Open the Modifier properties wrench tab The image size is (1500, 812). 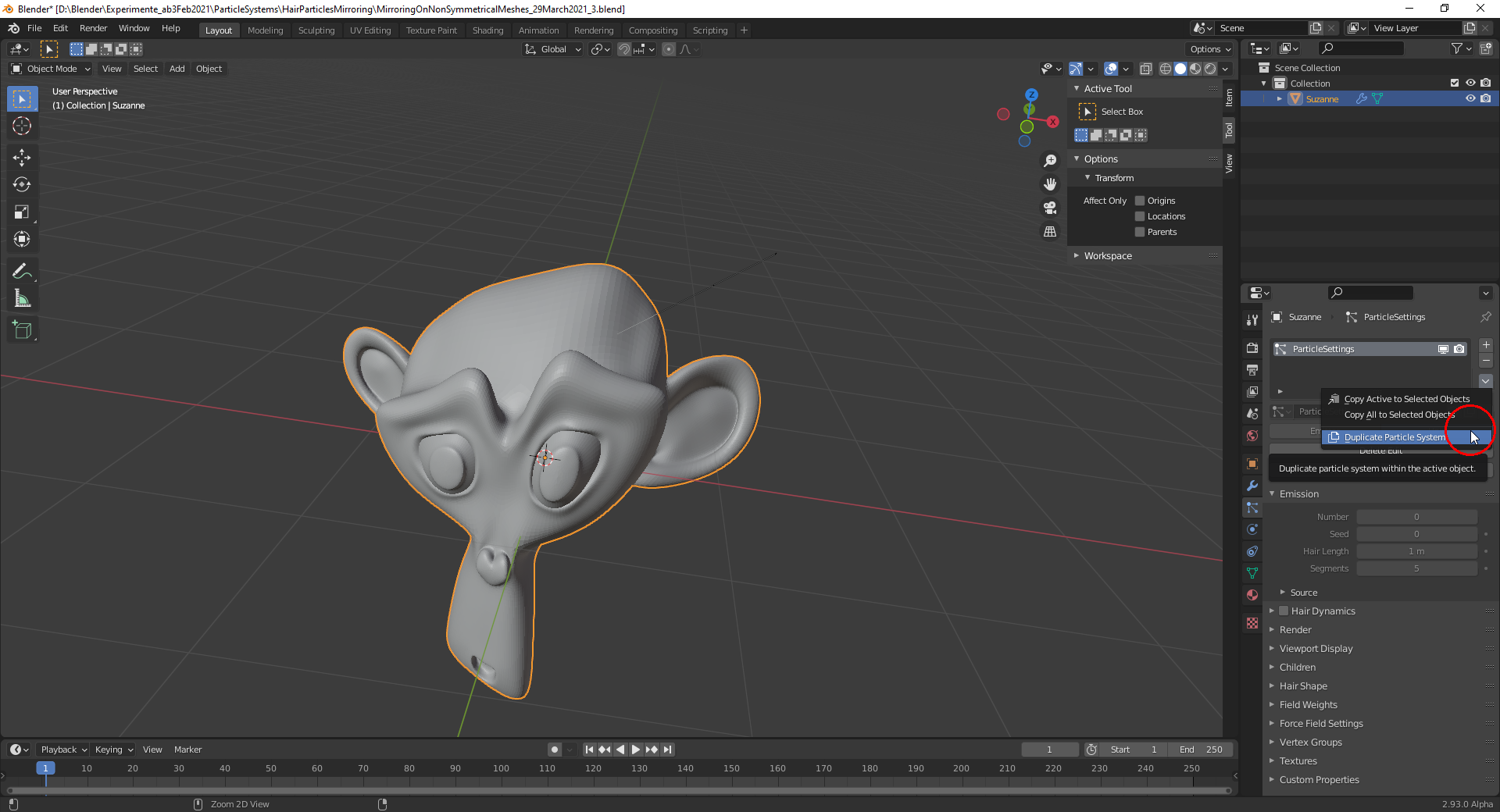pyautogui.click(x=1252, y=486)
